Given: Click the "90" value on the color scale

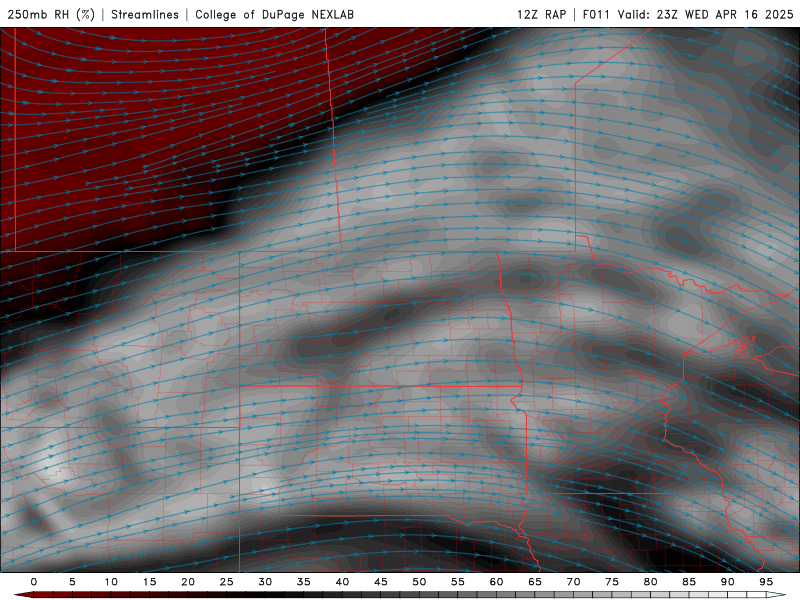Looking at the screenshot, I should point(727,582).
